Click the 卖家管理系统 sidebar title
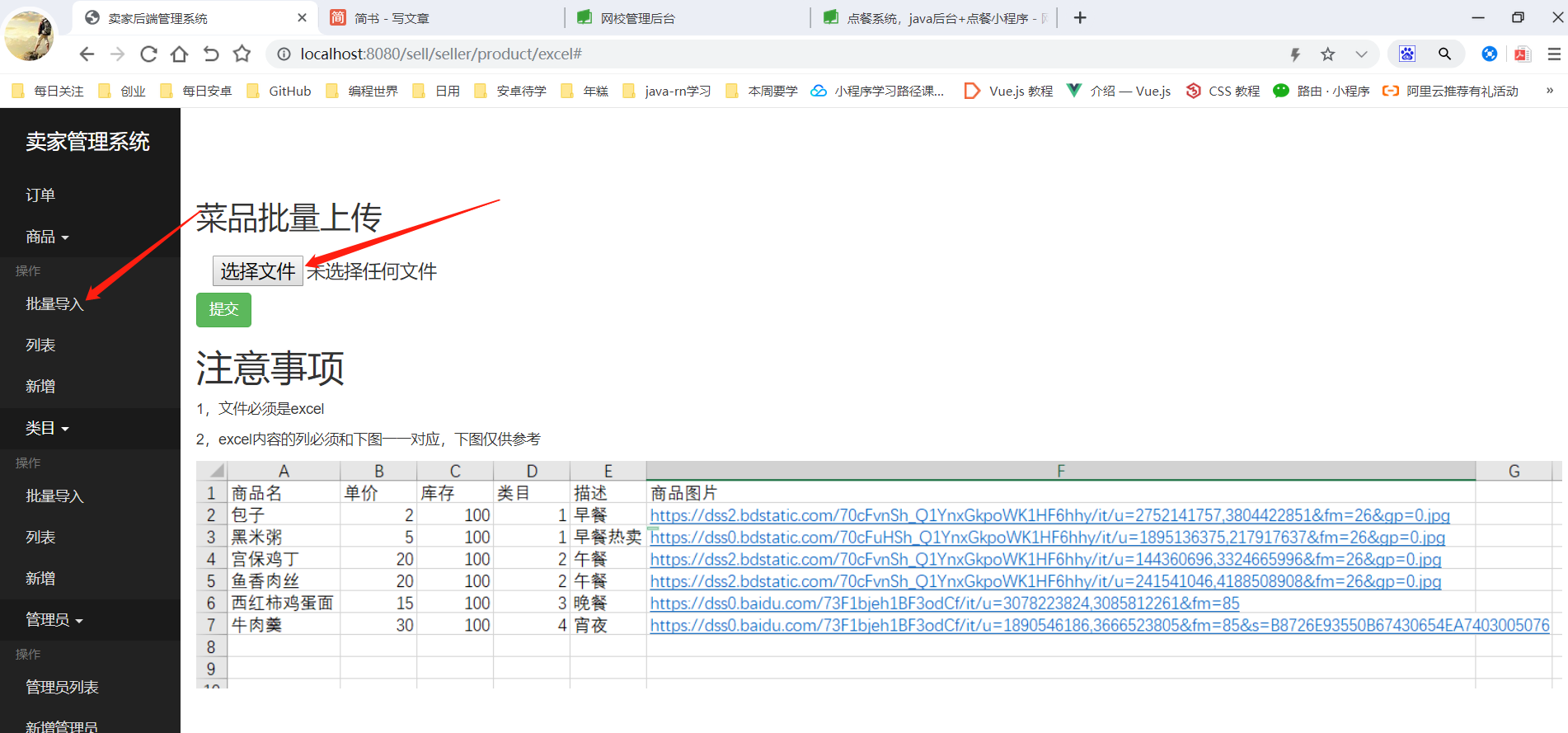The height and width of the screenshot is (733, 1568). [x=88, y=142]
